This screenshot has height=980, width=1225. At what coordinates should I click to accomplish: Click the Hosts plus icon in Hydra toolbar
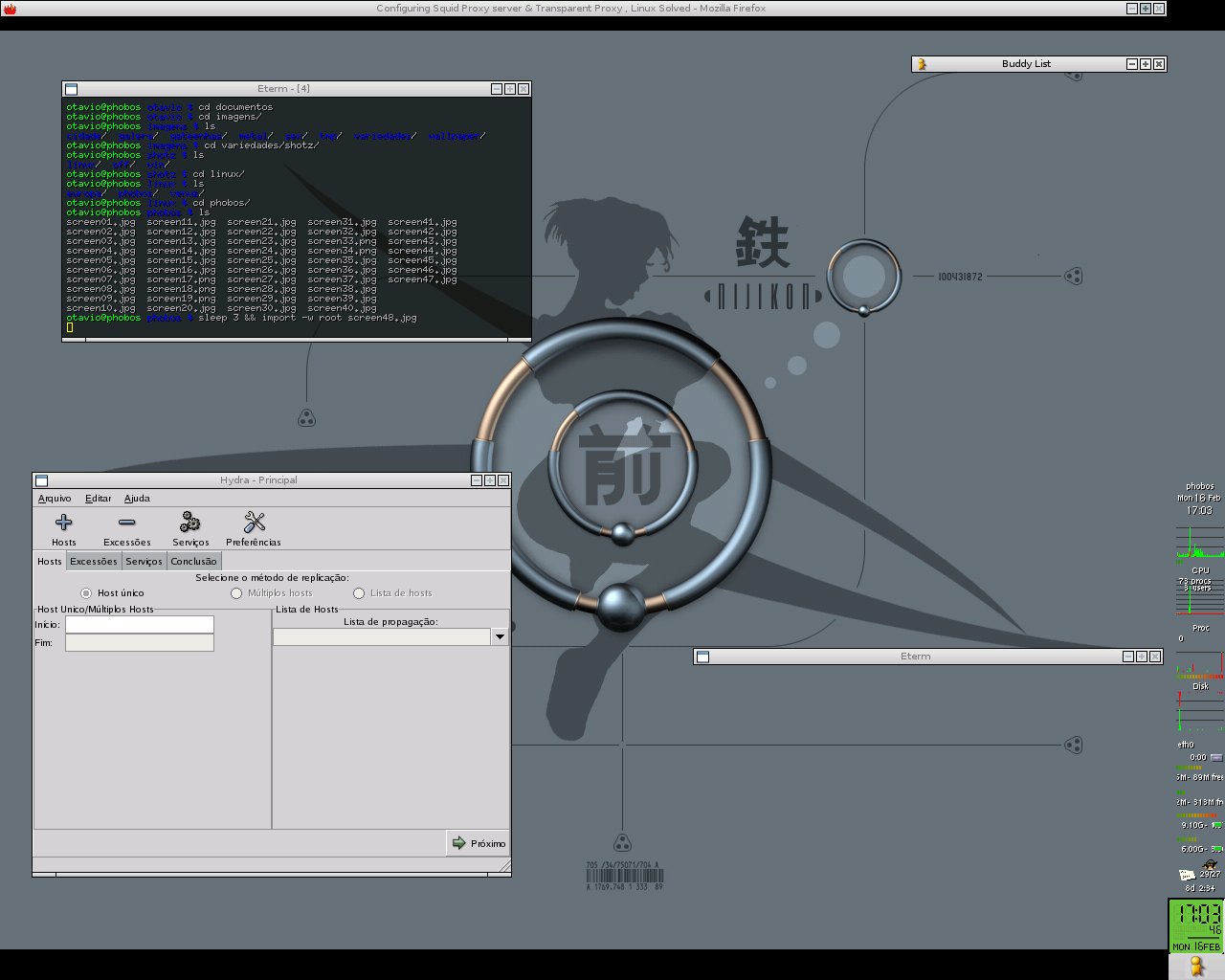(x=64, y=523)
